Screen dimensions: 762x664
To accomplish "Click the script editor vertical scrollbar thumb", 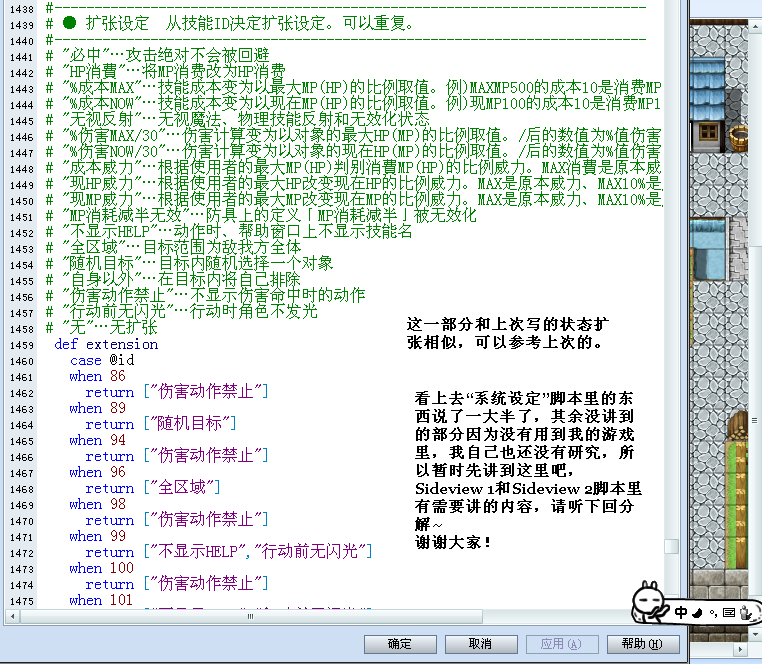I will (671, 546).
